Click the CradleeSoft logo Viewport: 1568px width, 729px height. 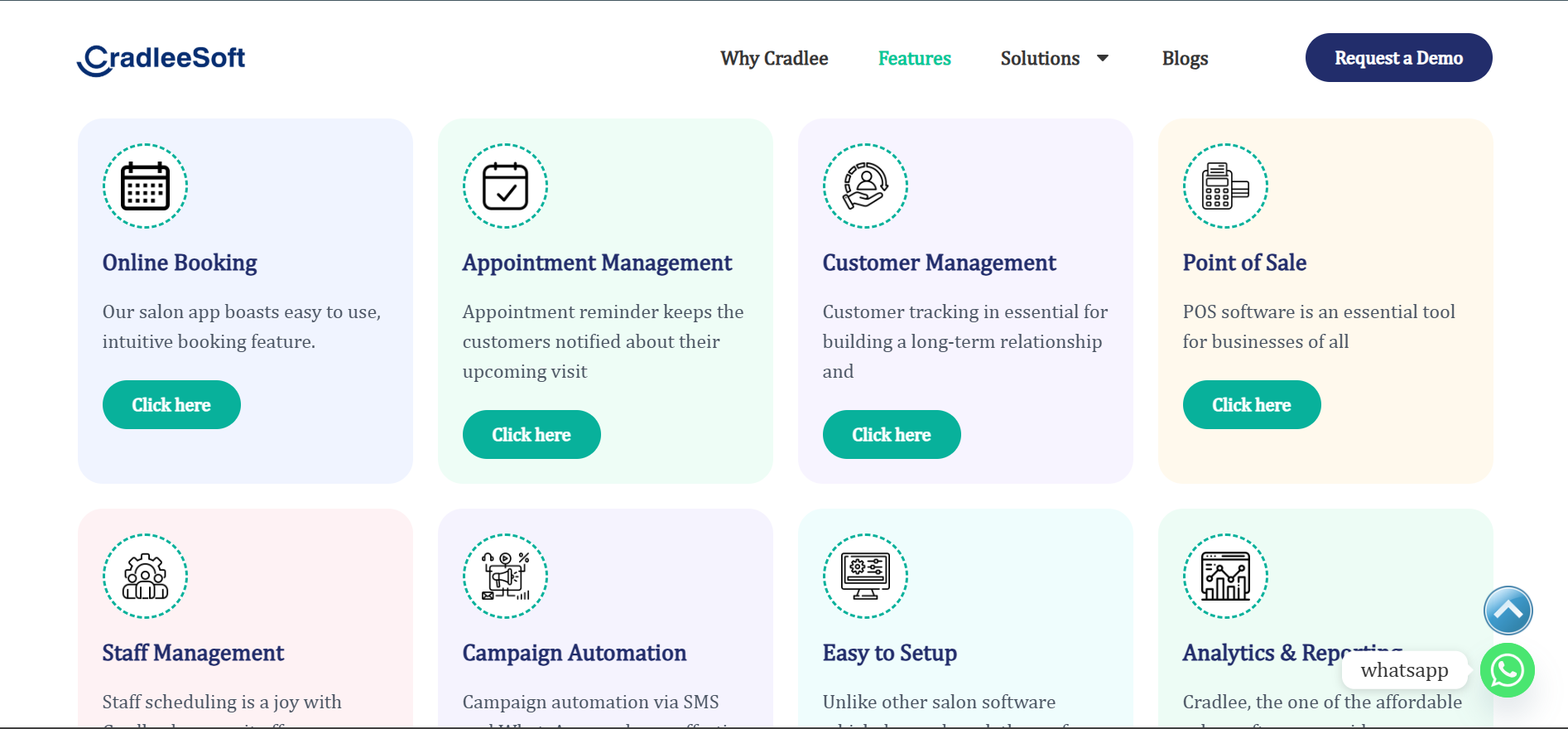click(x=161, y=59)
